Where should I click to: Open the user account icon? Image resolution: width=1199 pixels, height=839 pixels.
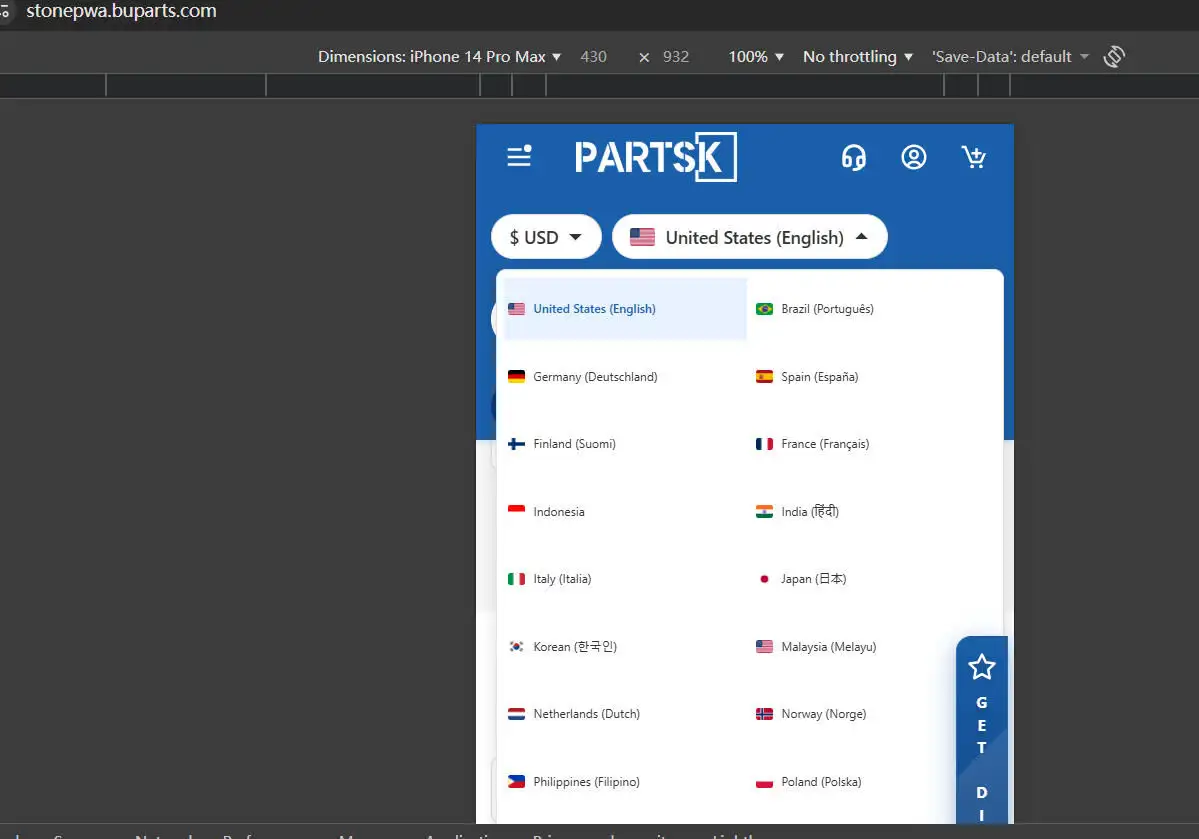tap(913, 157)
